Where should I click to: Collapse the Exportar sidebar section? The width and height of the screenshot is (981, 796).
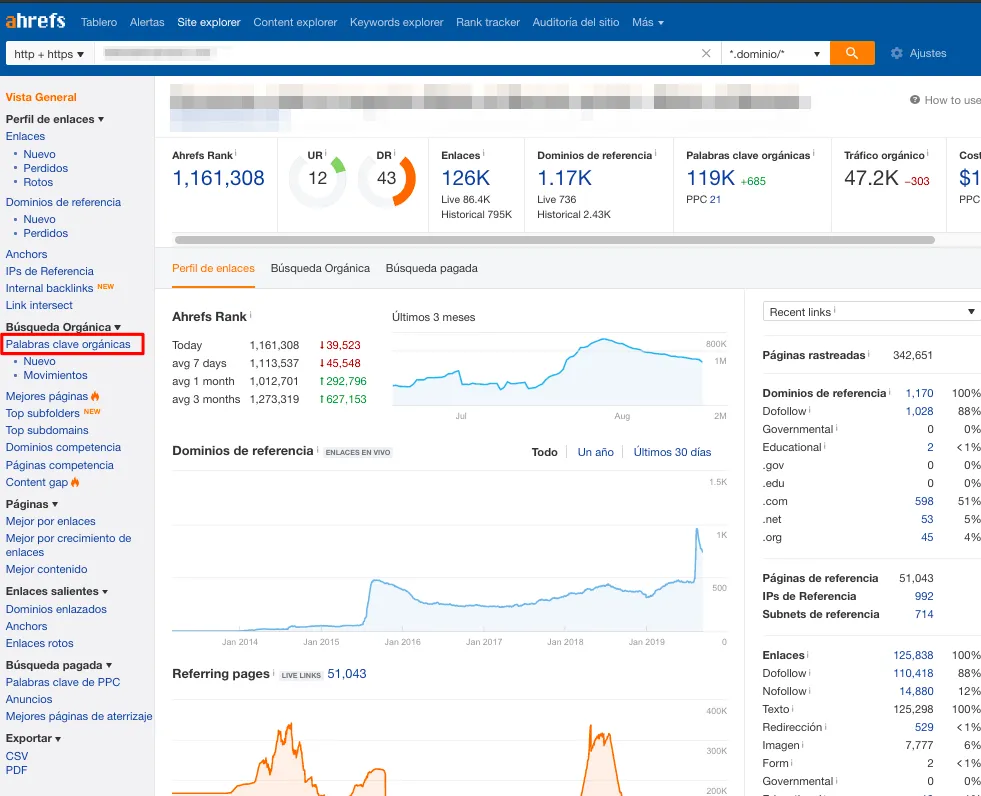33,738
